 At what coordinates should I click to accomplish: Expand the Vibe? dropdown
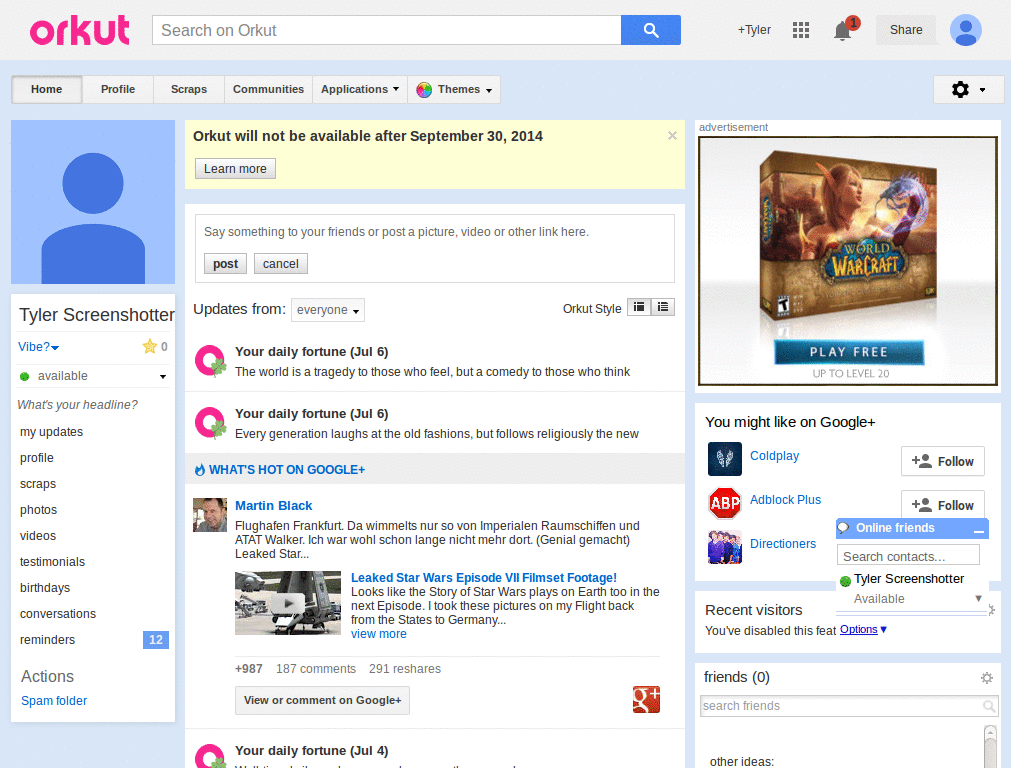coord(39,347)
